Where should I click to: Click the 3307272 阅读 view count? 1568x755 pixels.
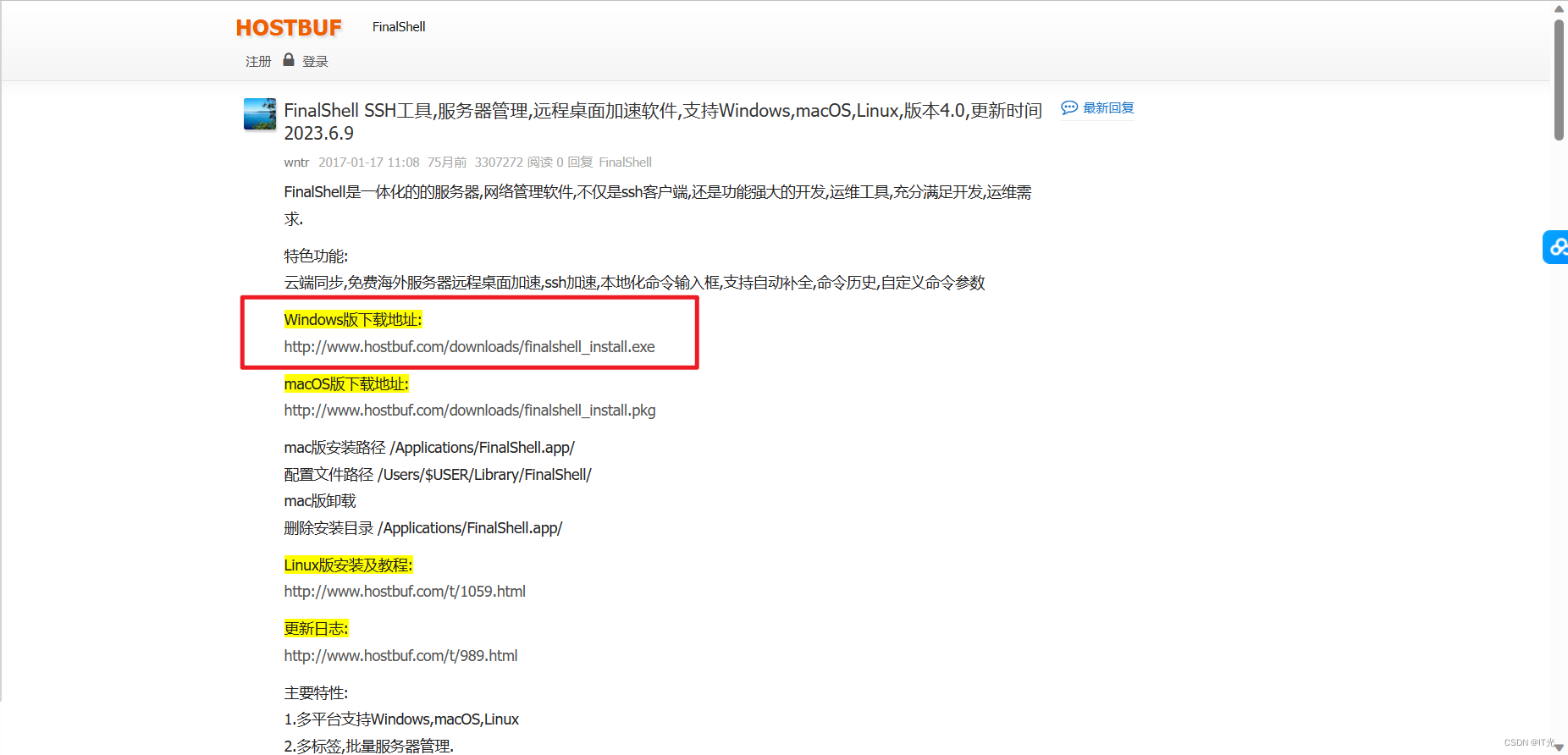513,163
